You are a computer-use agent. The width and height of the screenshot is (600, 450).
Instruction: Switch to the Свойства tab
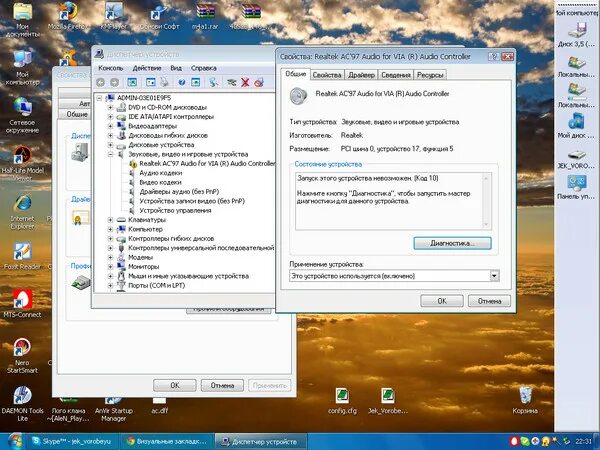click(327, 75)
